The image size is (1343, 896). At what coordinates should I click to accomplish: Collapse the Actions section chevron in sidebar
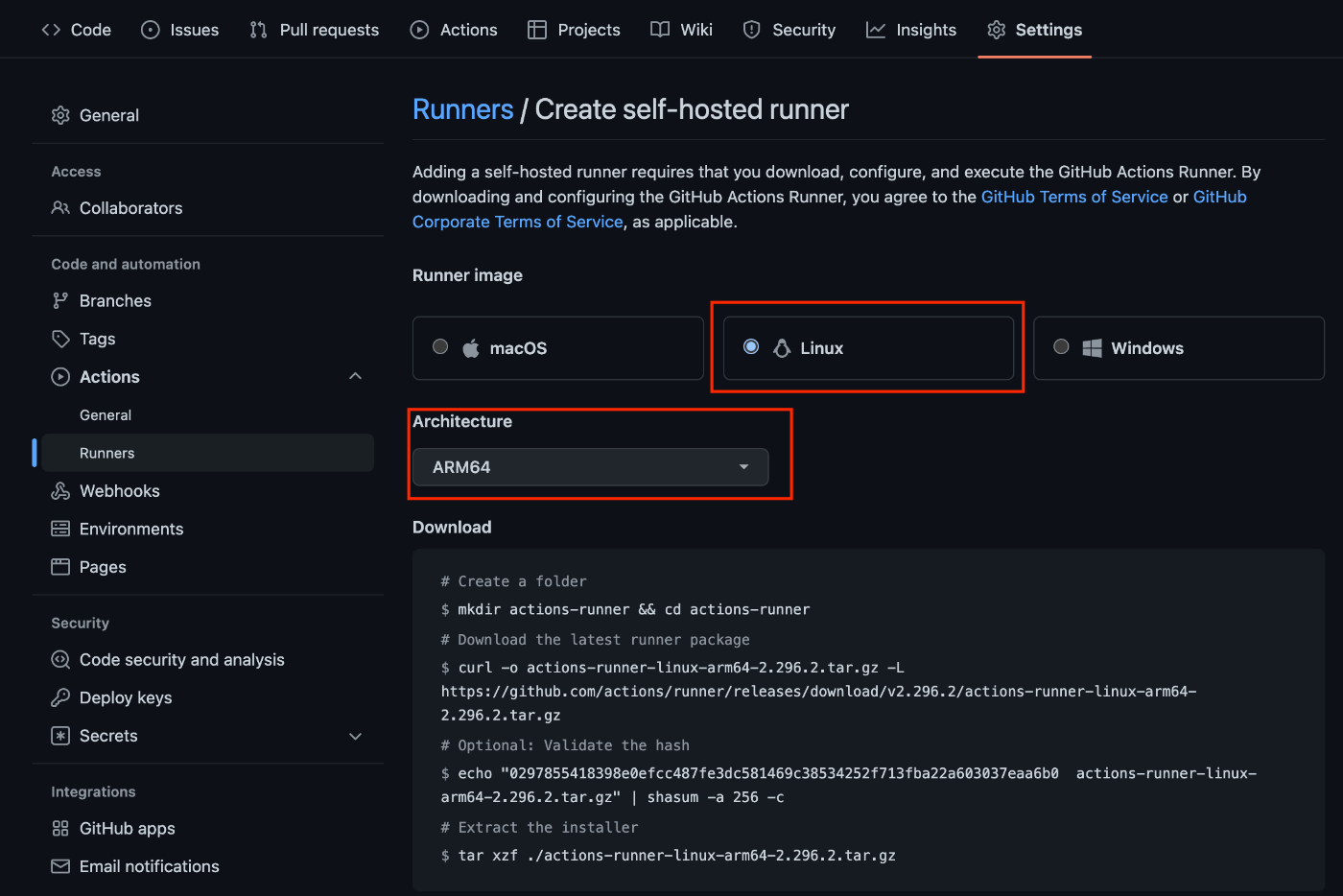pyautogui.click(x=355, y=376)
